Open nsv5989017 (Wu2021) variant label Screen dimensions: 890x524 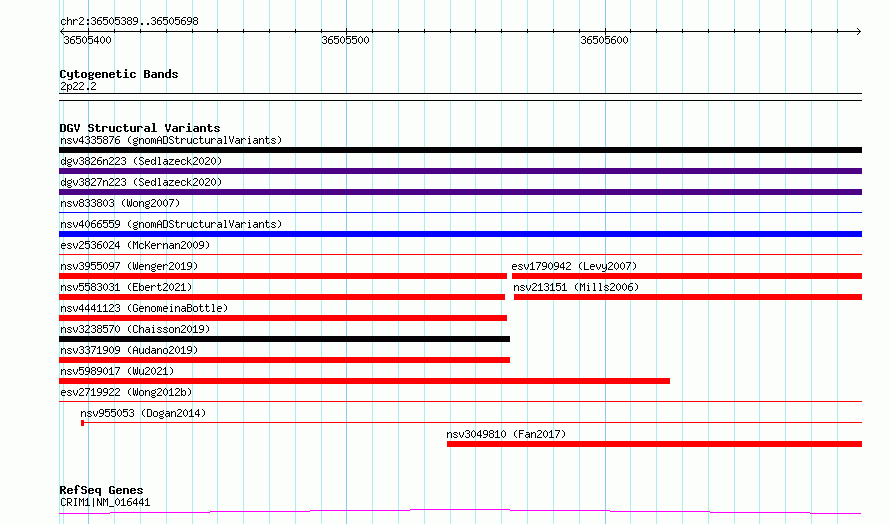tap(117, 371)
